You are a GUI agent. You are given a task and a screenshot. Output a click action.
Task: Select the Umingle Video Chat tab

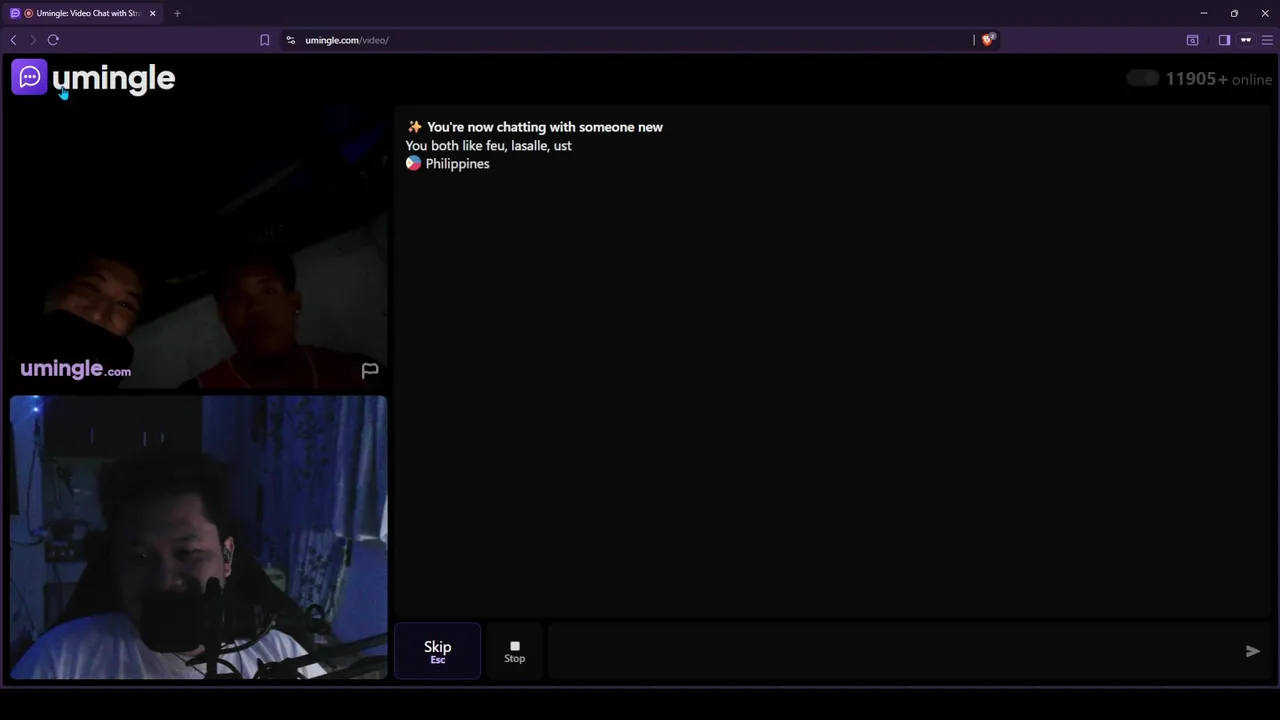[83, 13]
